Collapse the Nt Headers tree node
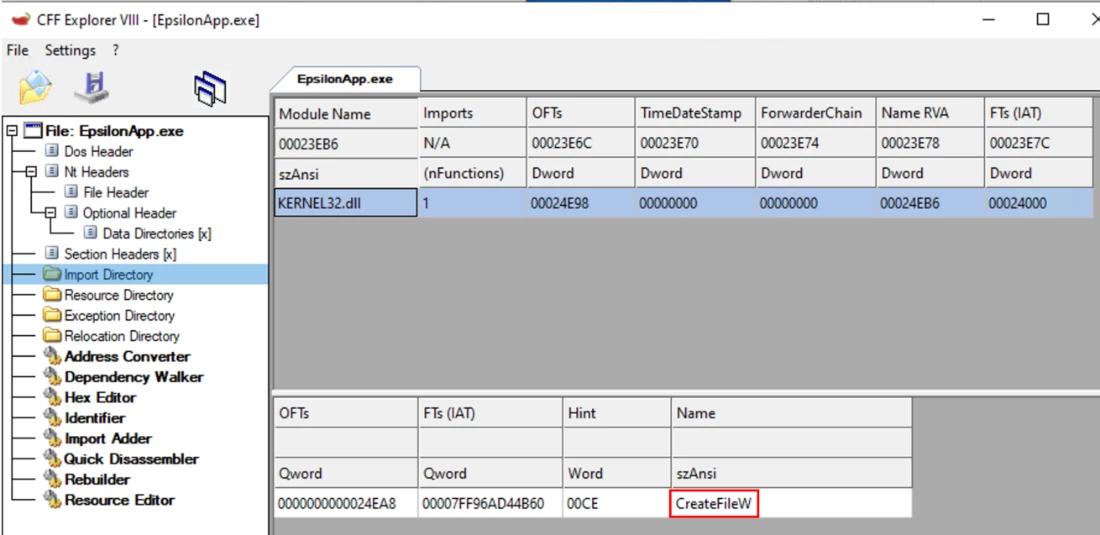This screenshot has height=535, width=1100. point(31,172)
